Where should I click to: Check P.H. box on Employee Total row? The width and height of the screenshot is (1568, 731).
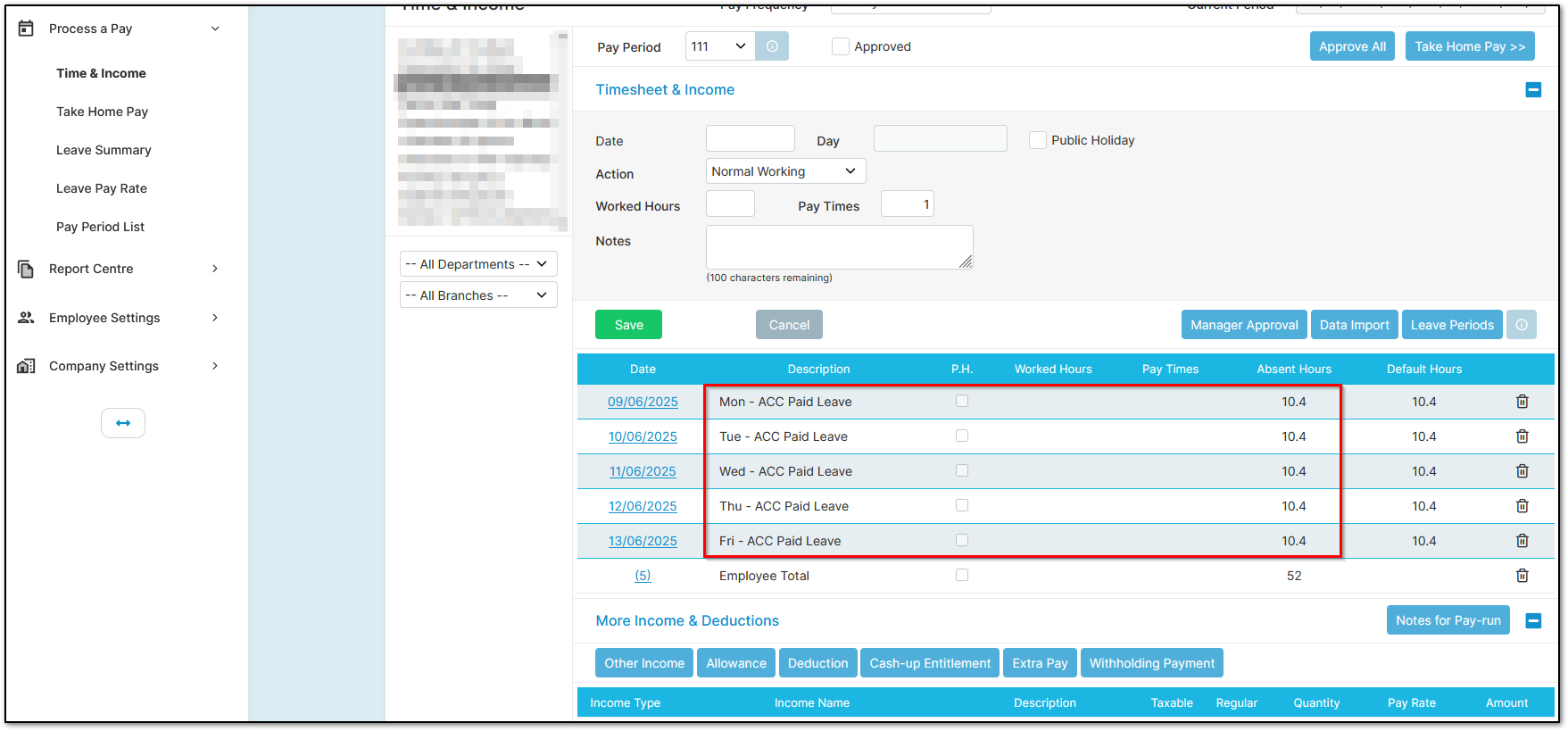click(962, 575)
